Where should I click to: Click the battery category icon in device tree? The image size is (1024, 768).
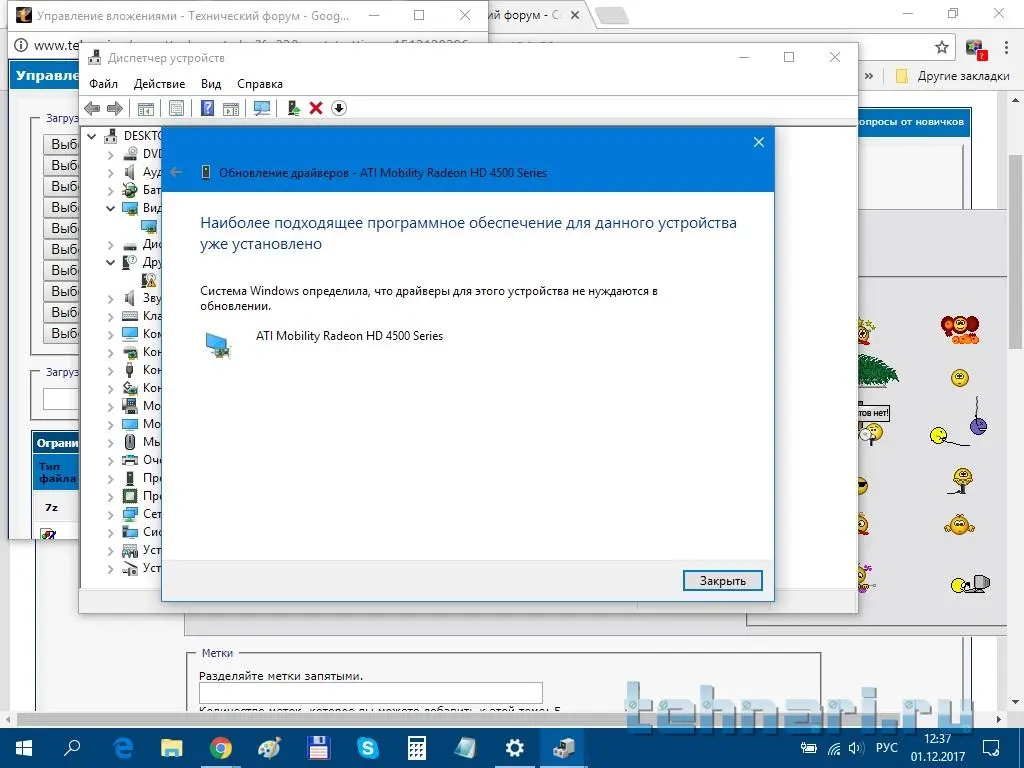coord(130,190)
